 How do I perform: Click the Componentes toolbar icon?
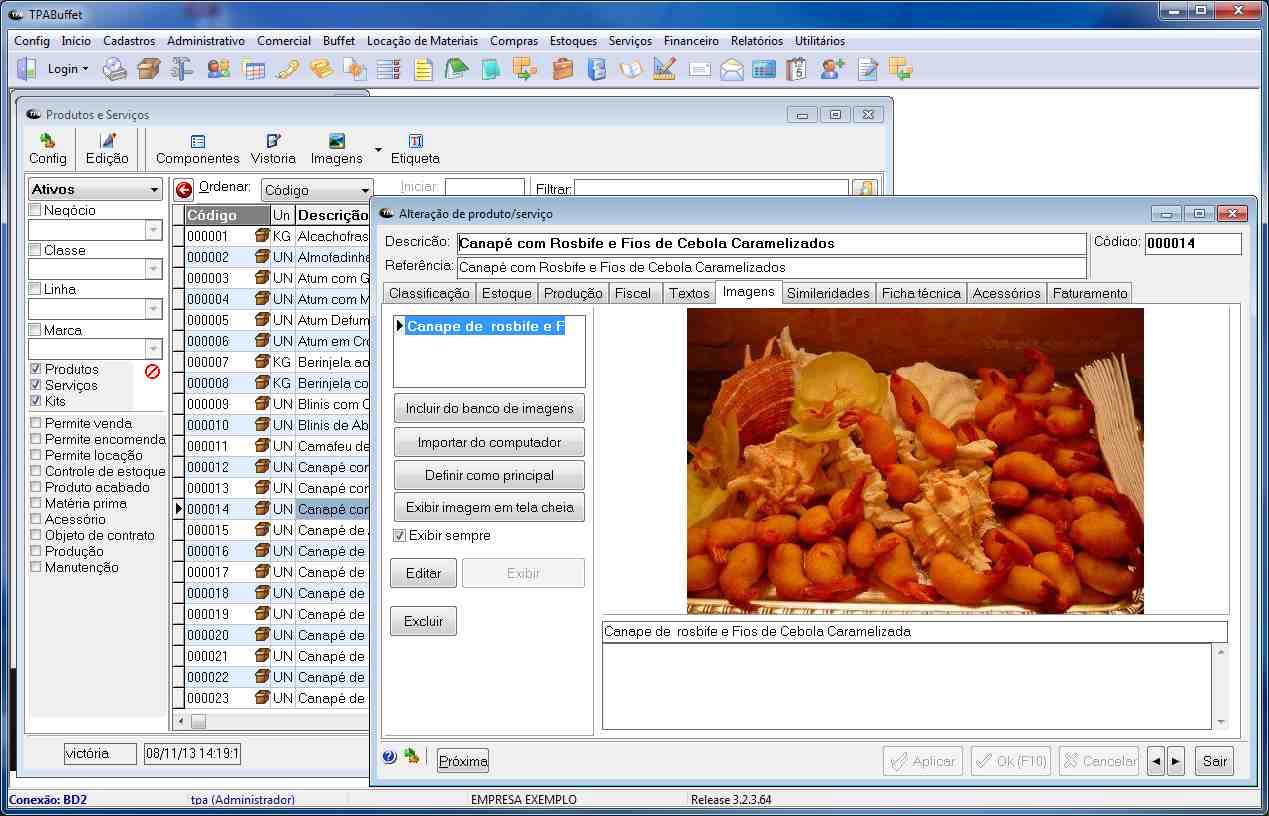[198, 149]
